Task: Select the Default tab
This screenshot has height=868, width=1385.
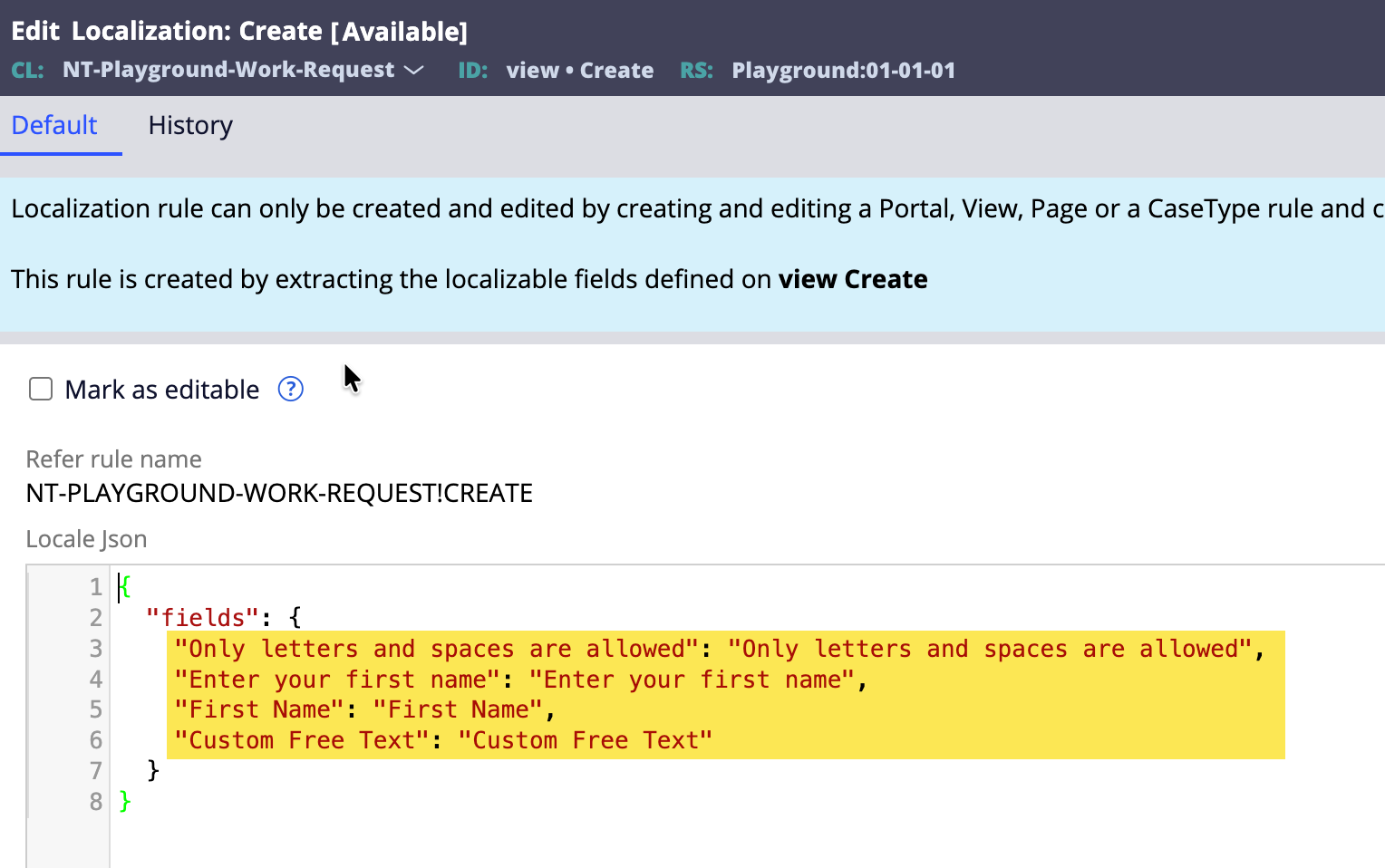Action: tap(54, 125)
